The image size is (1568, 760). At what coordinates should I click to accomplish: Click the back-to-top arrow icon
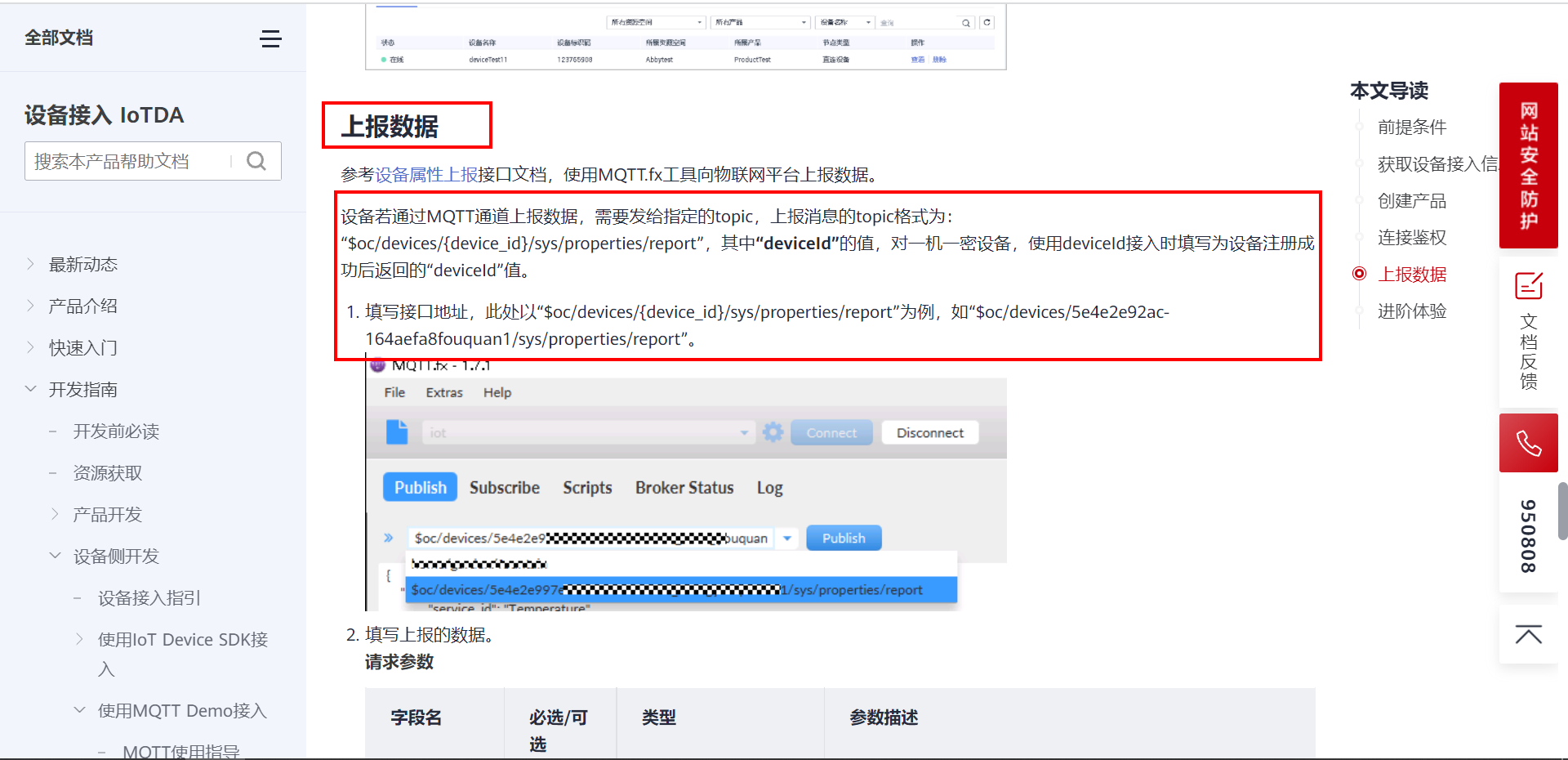1528,635
